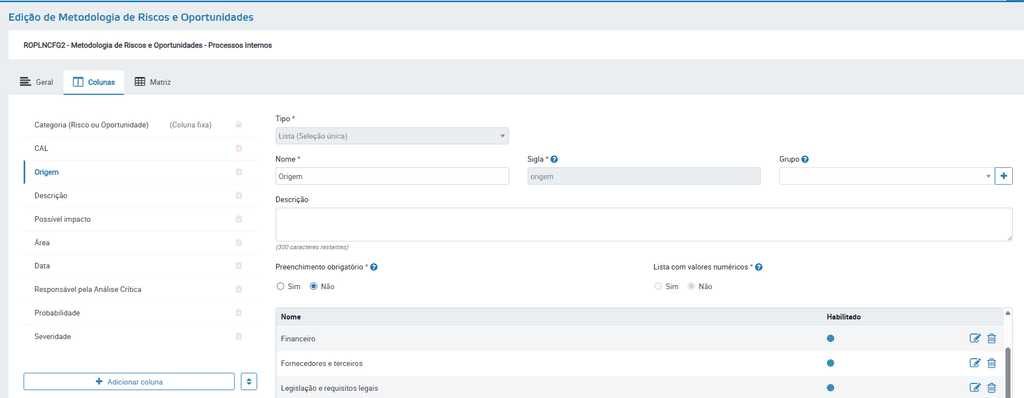The height and width of the screenshot is (398, 1024).
Task: Click Legislação e requisitos legais row name
Action: 329,388
